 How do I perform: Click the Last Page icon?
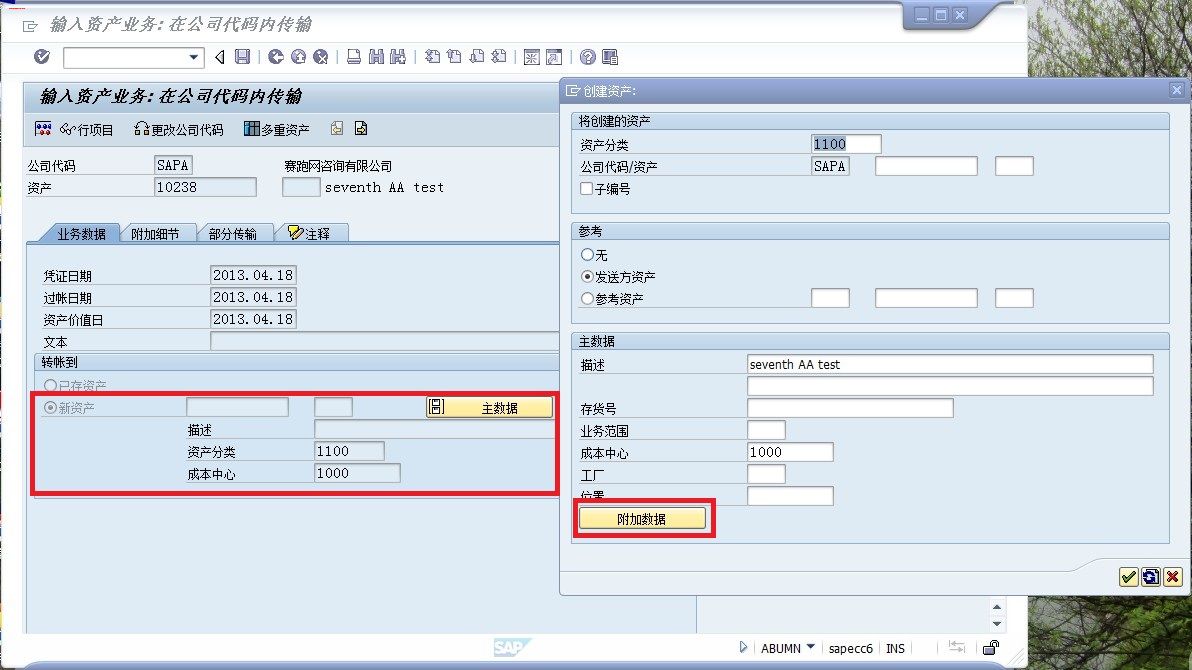point(499,56)
